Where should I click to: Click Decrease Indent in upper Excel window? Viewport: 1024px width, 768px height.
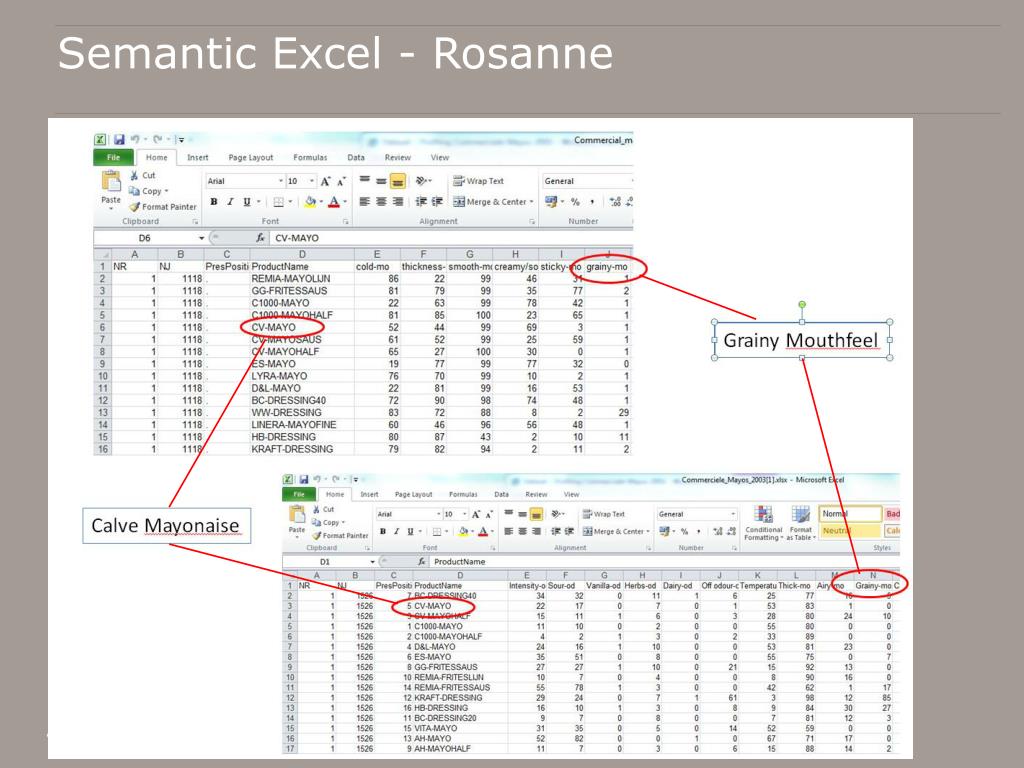pos(421,202)
